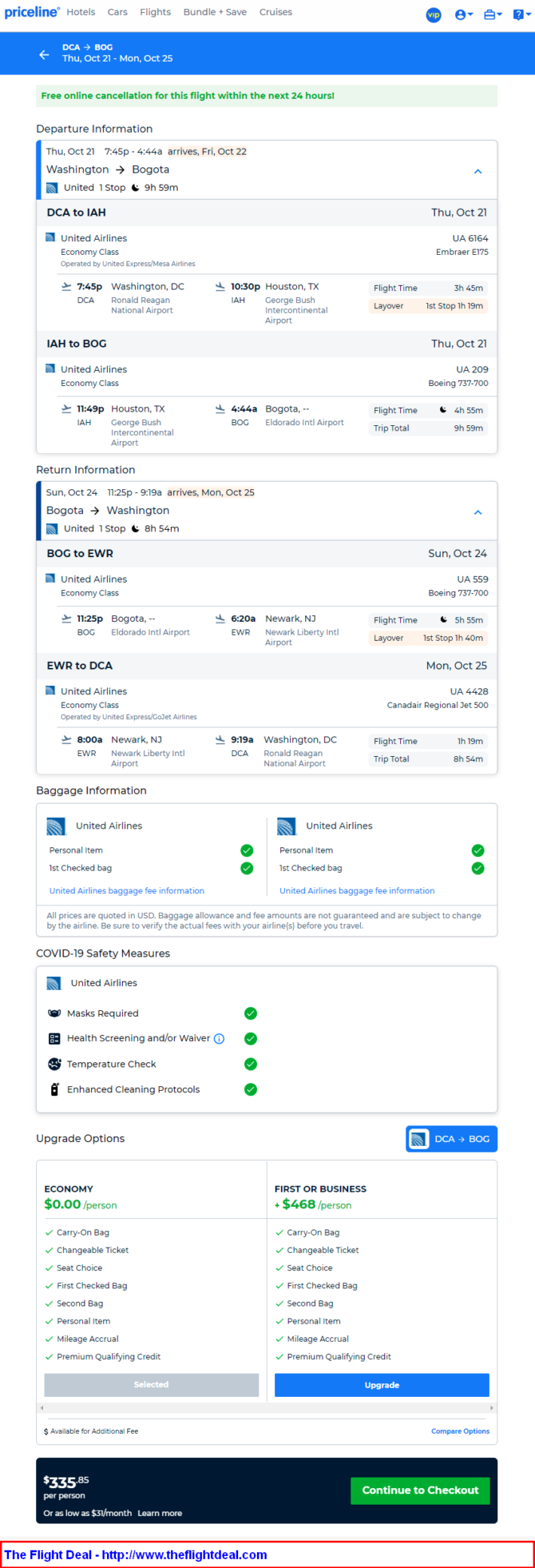Viewport: 535px width, 1568px height.
Task: Click the upgrade options horizontal scrollbar
Action: (267, 1408)
